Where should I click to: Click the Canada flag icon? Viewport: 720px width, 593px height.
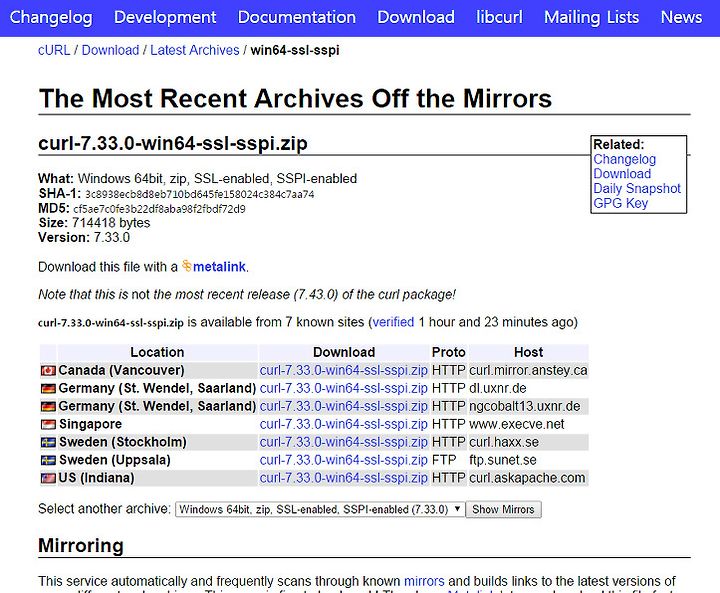coord(48,371)
